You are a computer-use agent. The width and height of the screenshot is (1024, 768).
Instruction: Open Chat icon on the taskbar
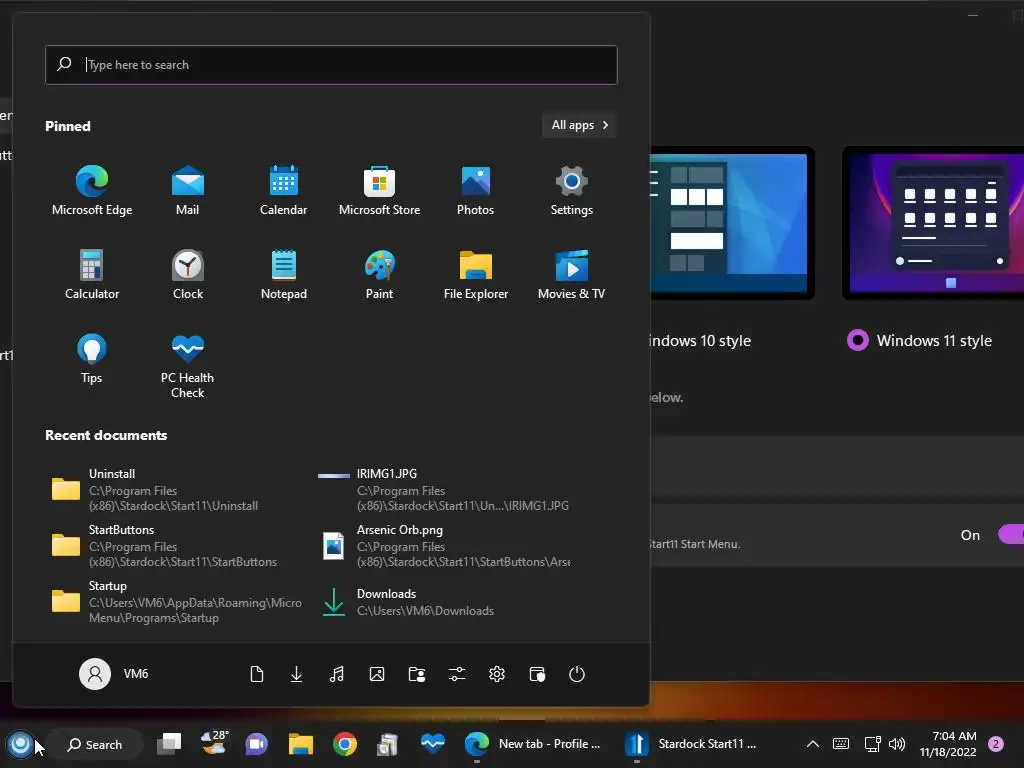pos(257,744)
